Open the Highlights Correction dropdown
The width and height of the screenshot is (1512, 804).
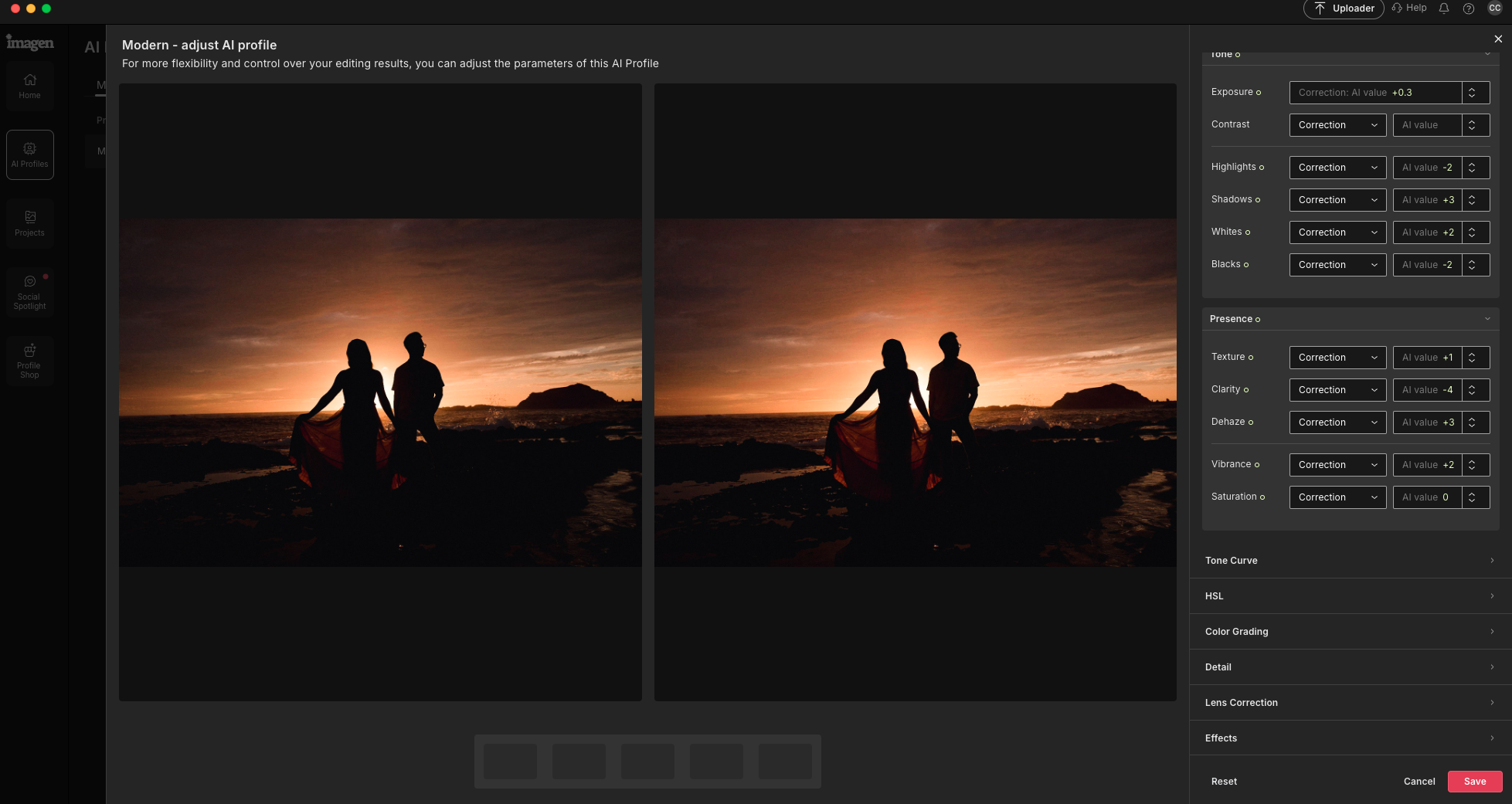[1337, 168]
